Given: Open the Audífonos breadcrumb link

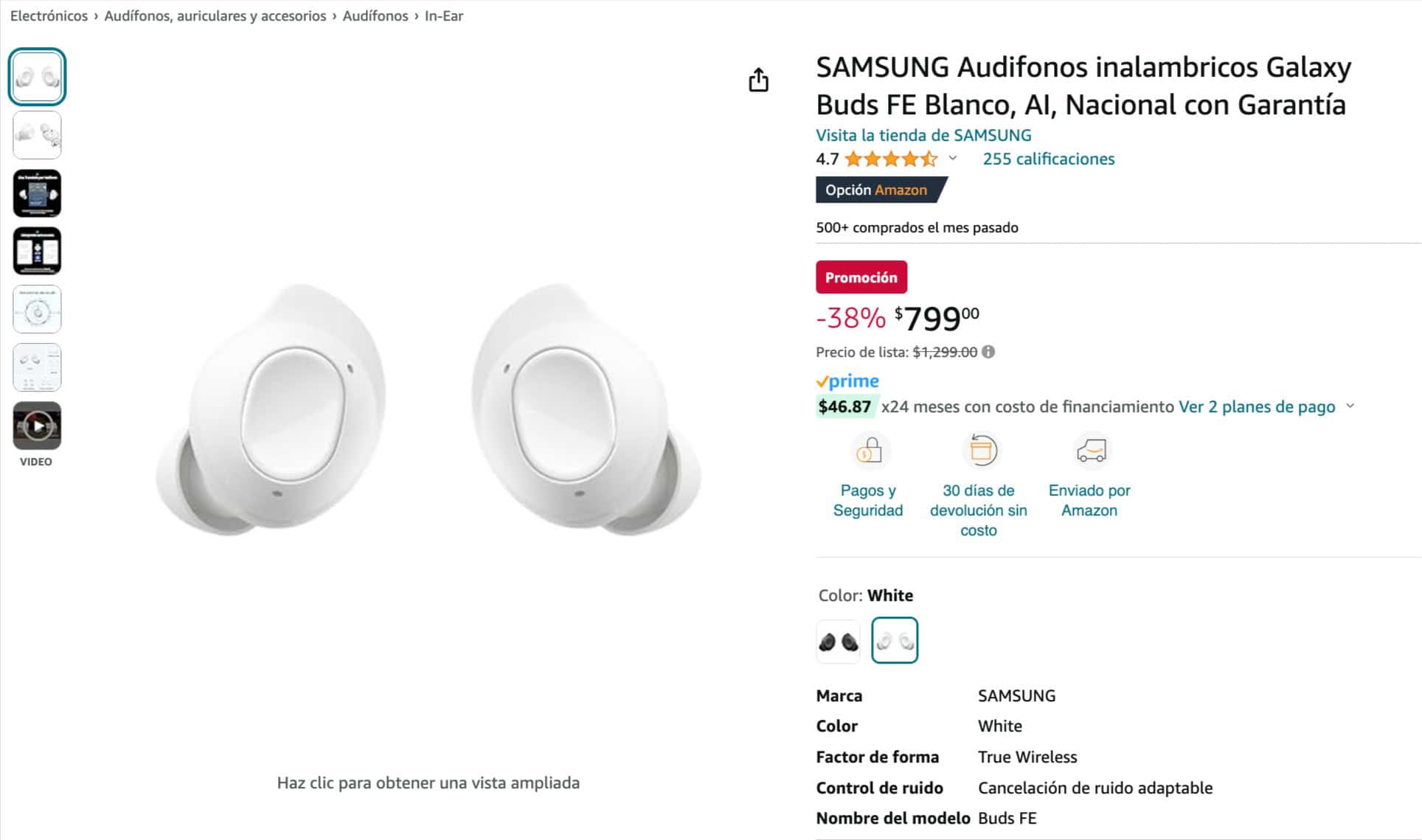Looking at the screenshot, I should coord(375,15).
